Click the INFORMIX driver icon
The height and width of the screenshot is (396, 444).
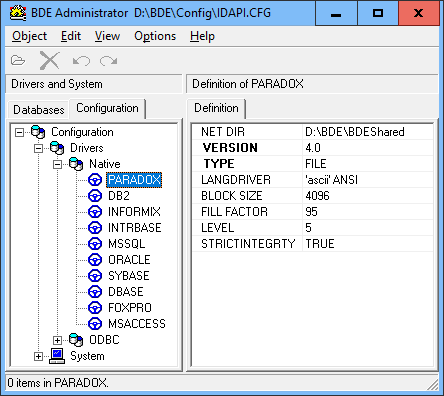coord(95,212)
